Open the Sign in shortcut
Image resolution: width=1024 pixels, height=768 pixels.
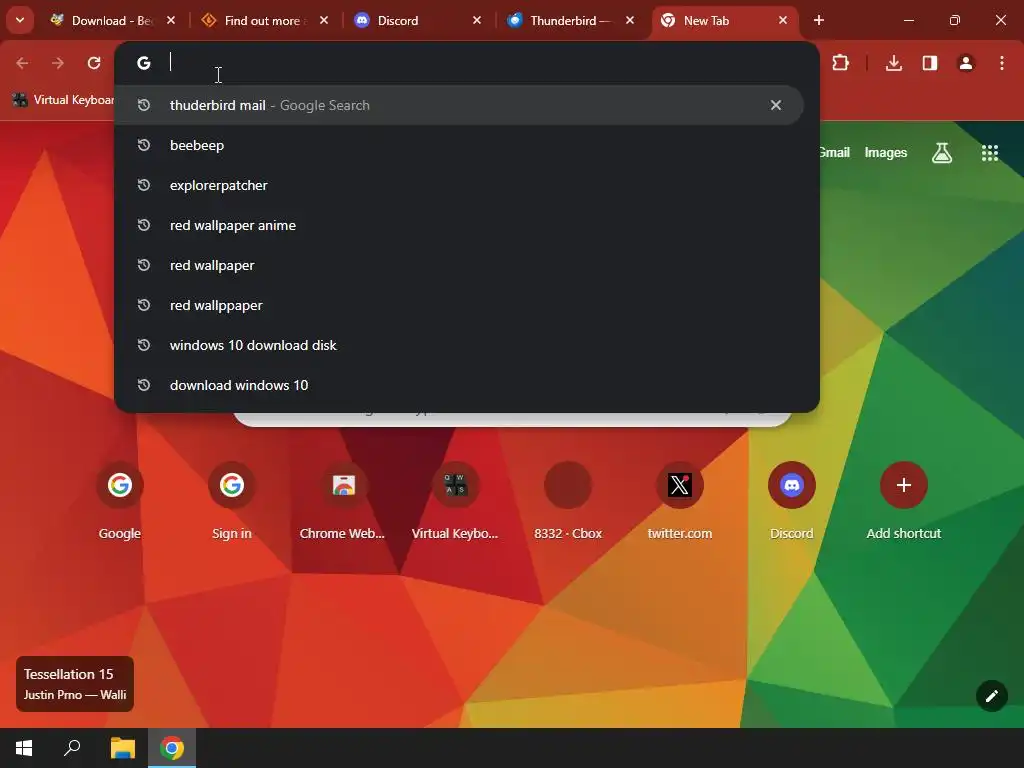click(232, 502)
